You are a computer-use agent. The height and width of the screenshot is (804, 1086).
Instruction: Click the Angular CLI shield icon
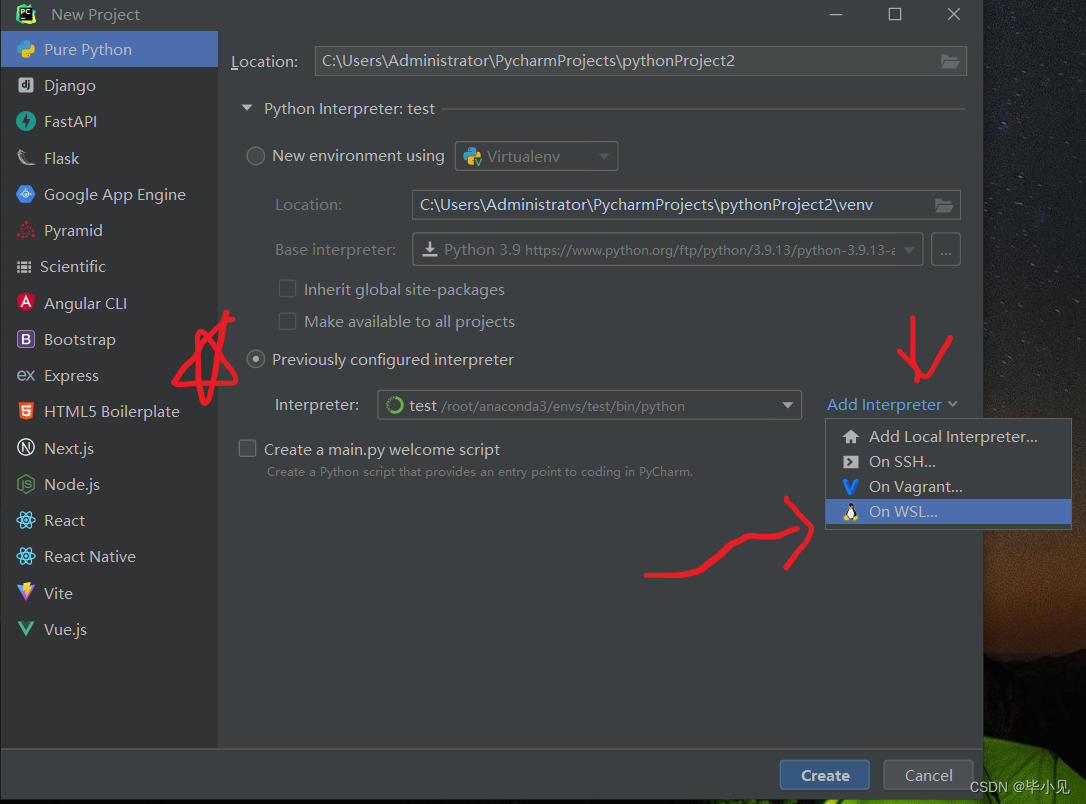click(x=26, y=303)
